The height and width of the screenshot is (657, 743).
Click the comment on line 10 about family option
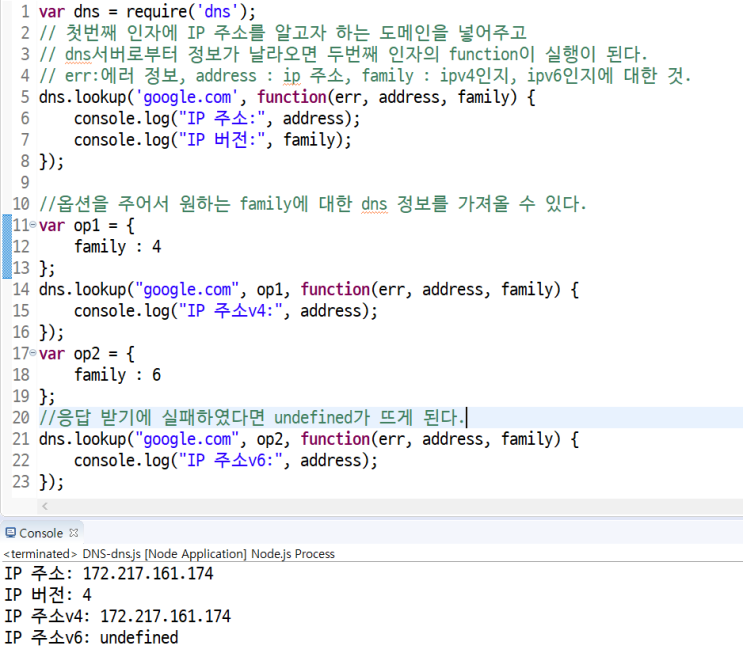(x=313, y=204)
